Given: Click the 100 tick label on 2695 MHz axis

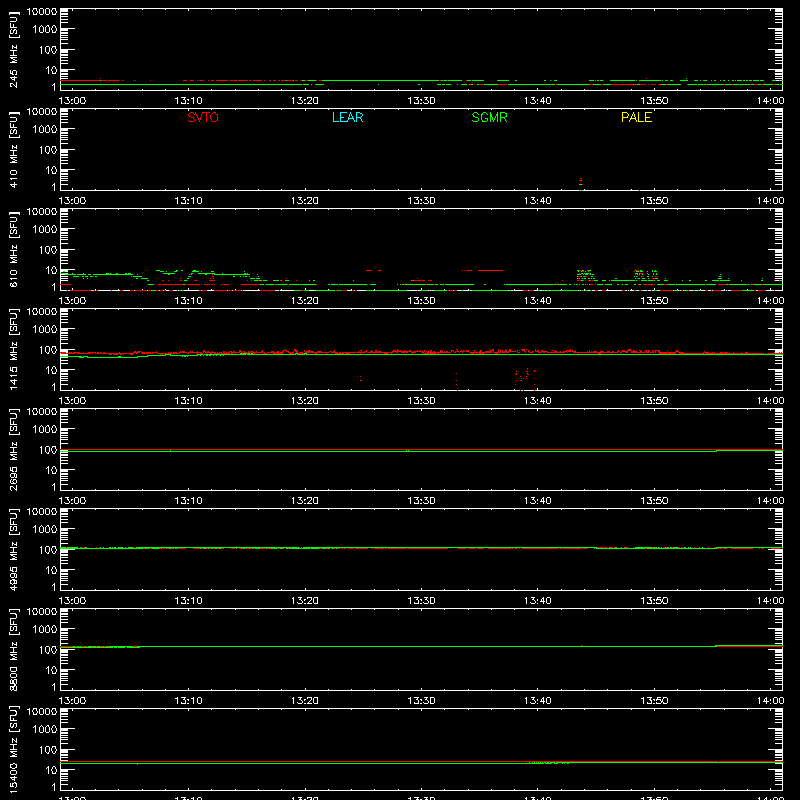Looking at the screenshot, I should point(48,450).
